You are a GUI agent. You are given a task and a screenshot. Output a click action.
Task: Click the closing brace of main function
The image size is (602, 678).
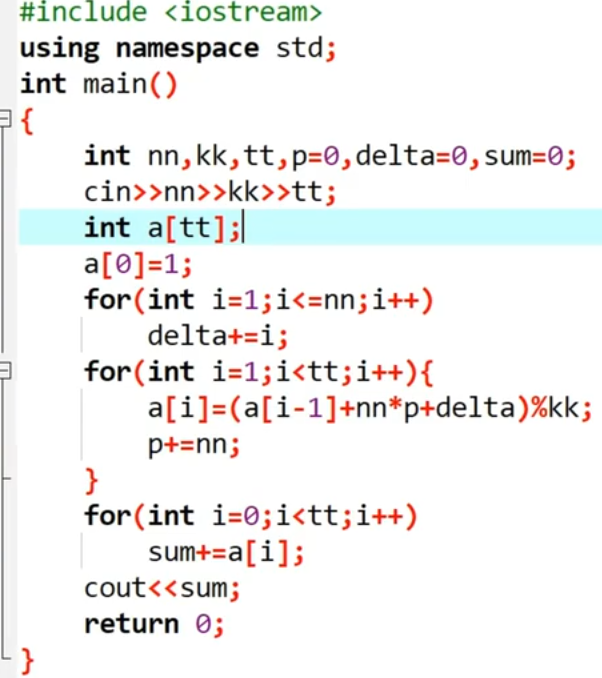coord(27,661)
